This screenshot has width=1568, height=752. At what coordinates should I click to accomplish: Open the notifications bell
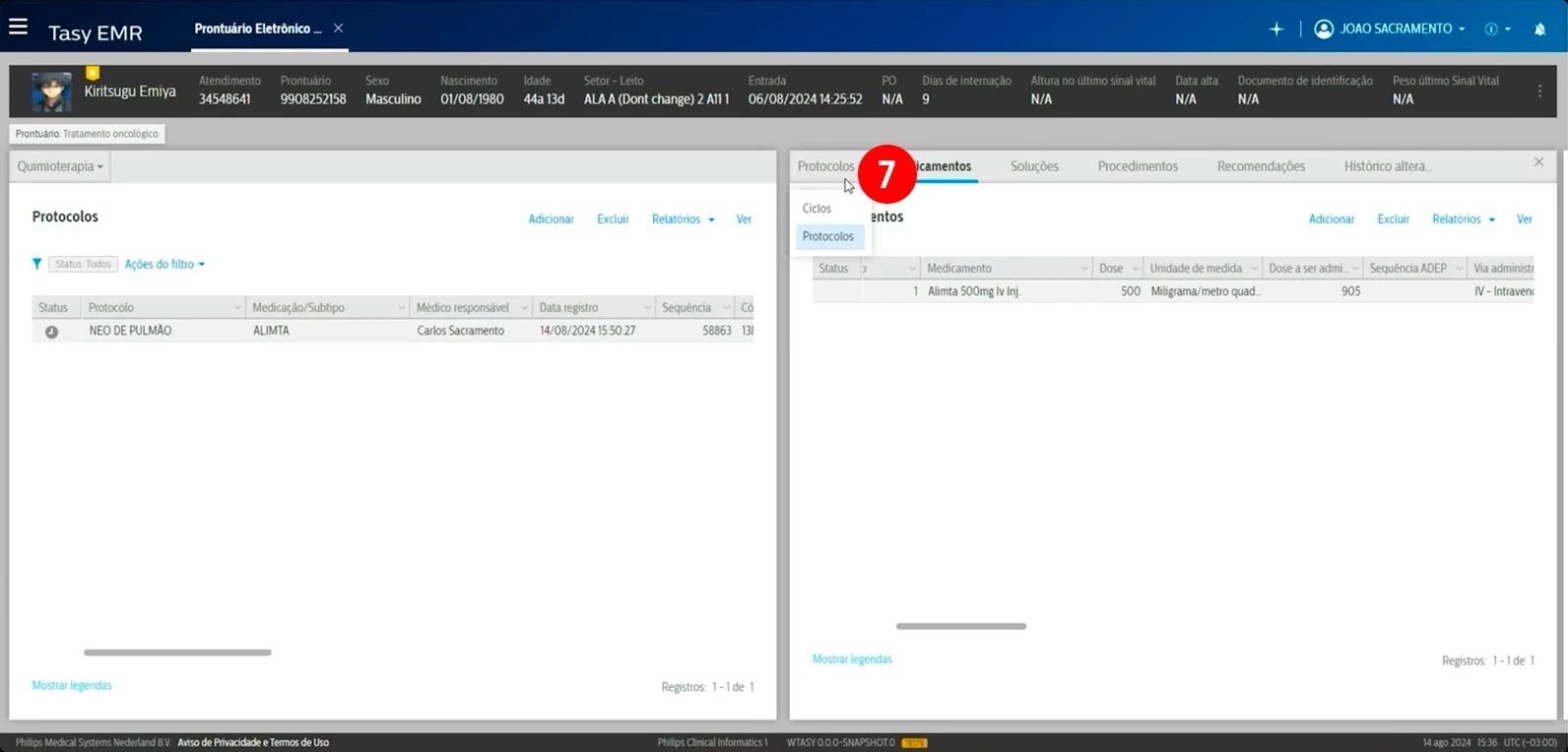click(x=1539, y=30)
